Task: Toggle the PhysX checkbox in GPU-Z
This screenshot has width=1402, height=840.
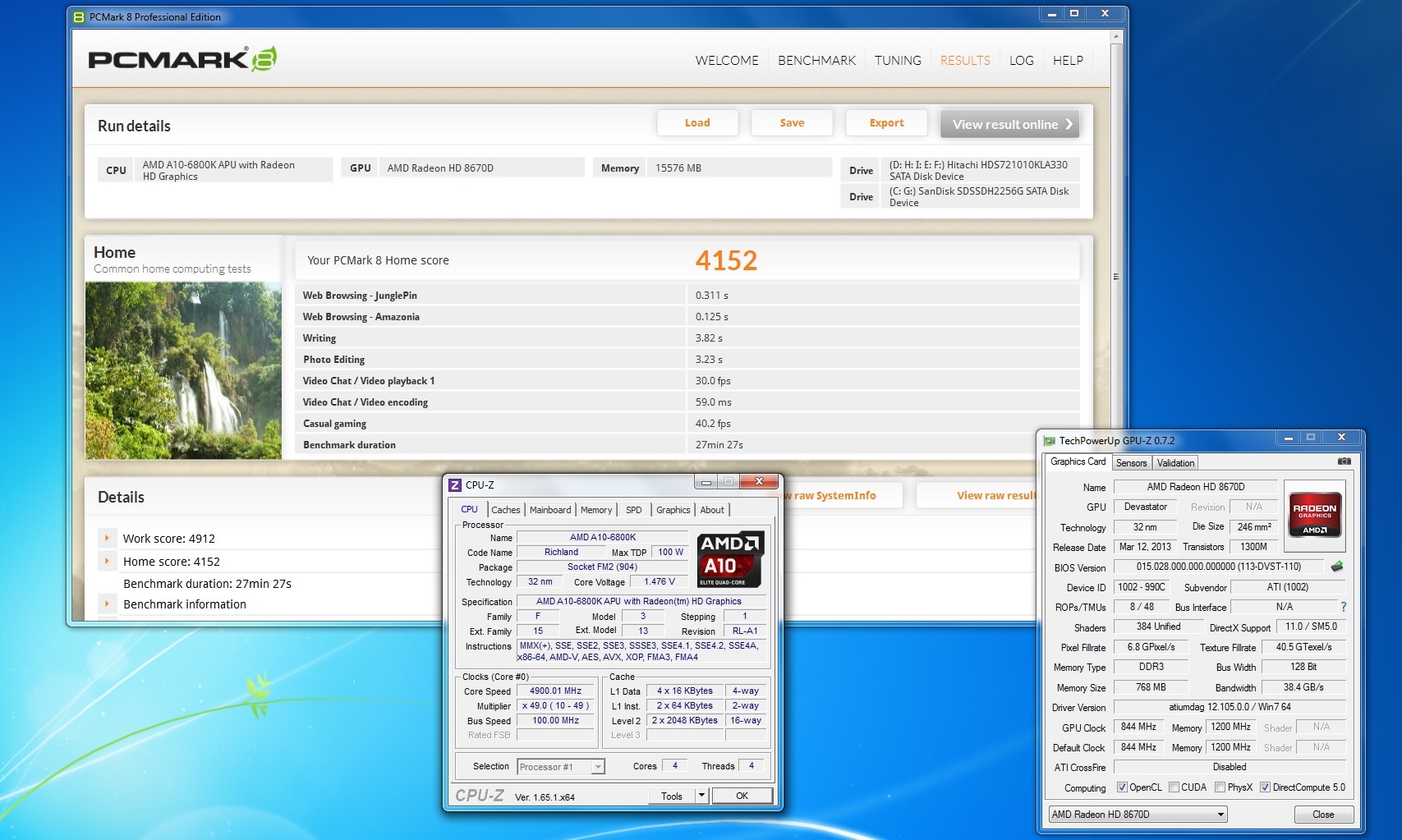Action: pos(1220,787)
